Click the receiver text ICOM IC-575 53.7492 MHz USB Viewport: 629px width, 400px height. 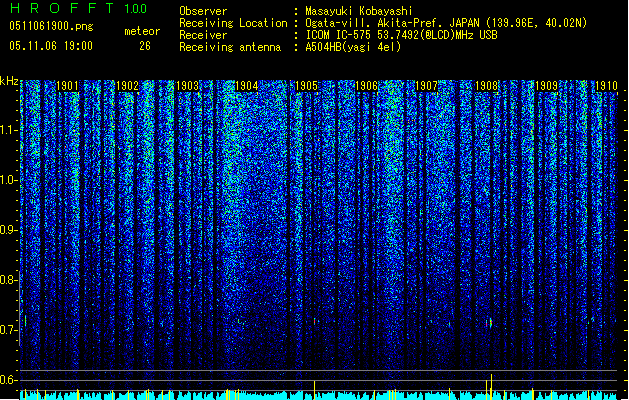click(402, 35)
